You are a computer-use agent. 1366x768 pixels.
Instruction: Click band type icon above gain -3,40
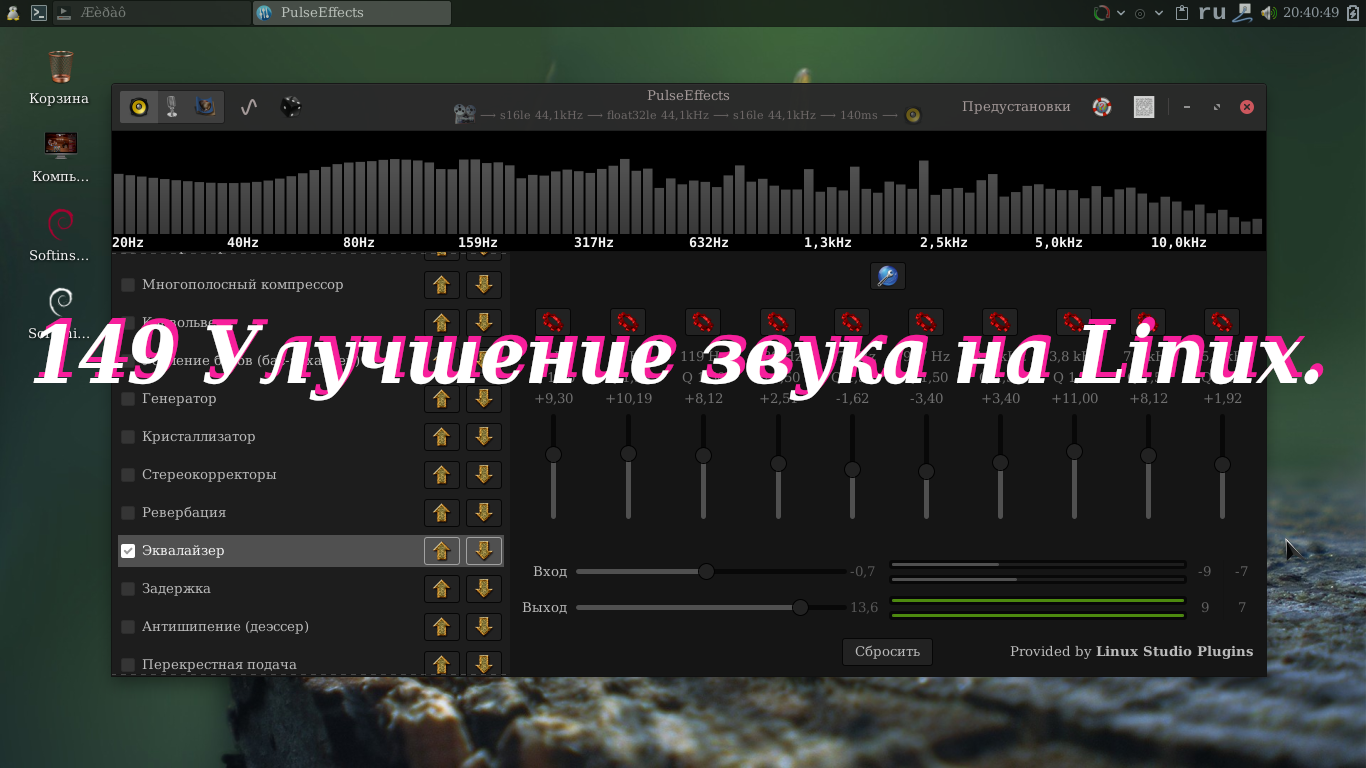click(x=926, y=321)
